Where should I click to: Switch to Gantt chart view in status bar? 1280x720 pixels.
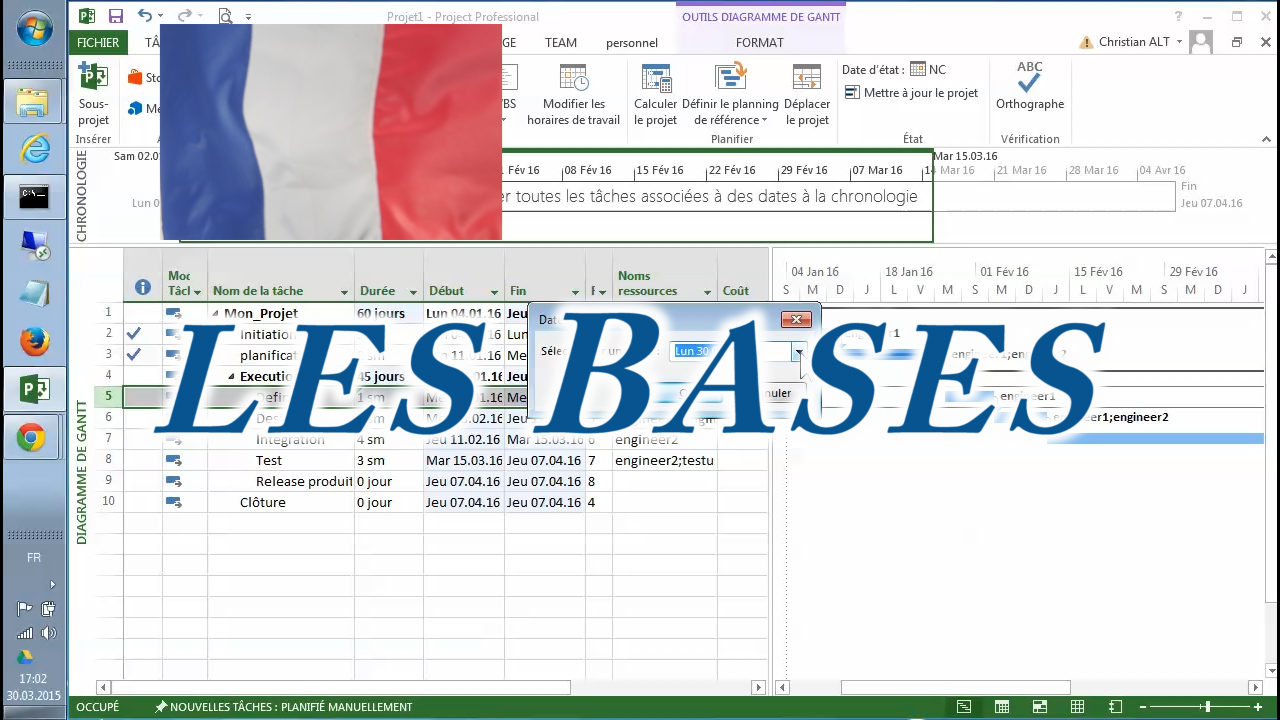tap(964, 707)
